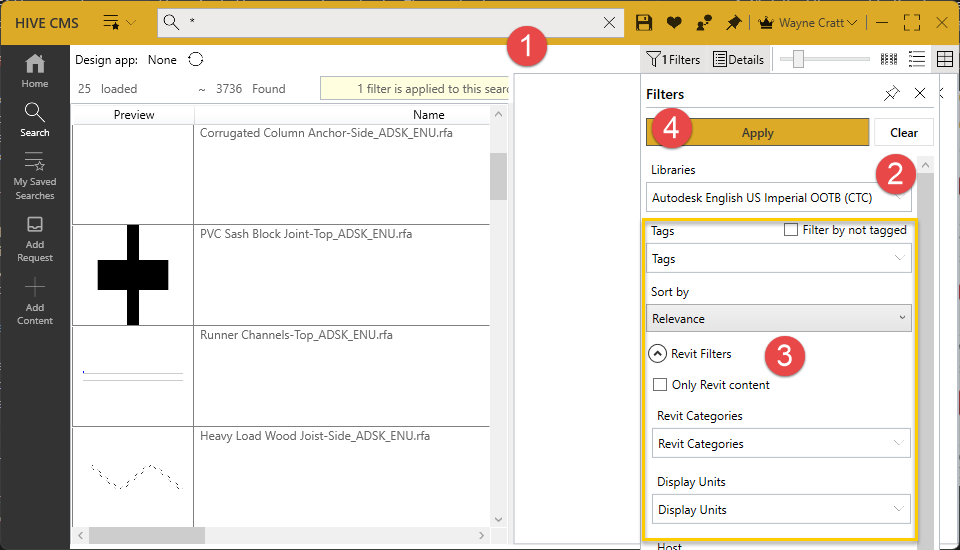
Task: Open the Libraries dropdown
Action: click(x=778, y=198)
